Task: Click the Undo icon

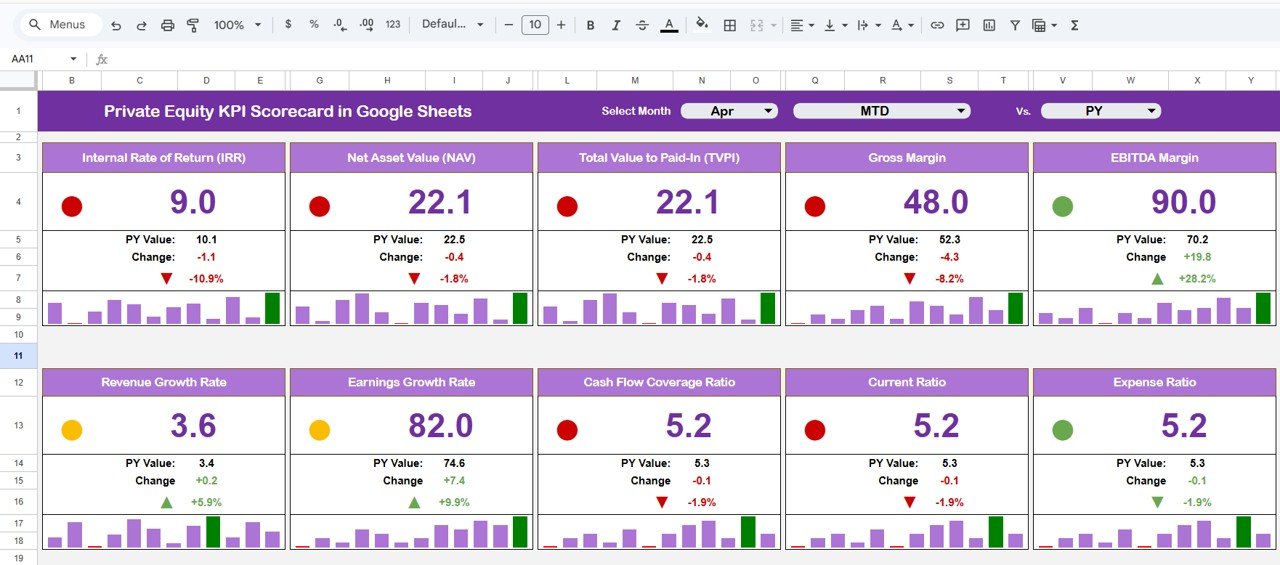Action: click(x=116, y=25)
